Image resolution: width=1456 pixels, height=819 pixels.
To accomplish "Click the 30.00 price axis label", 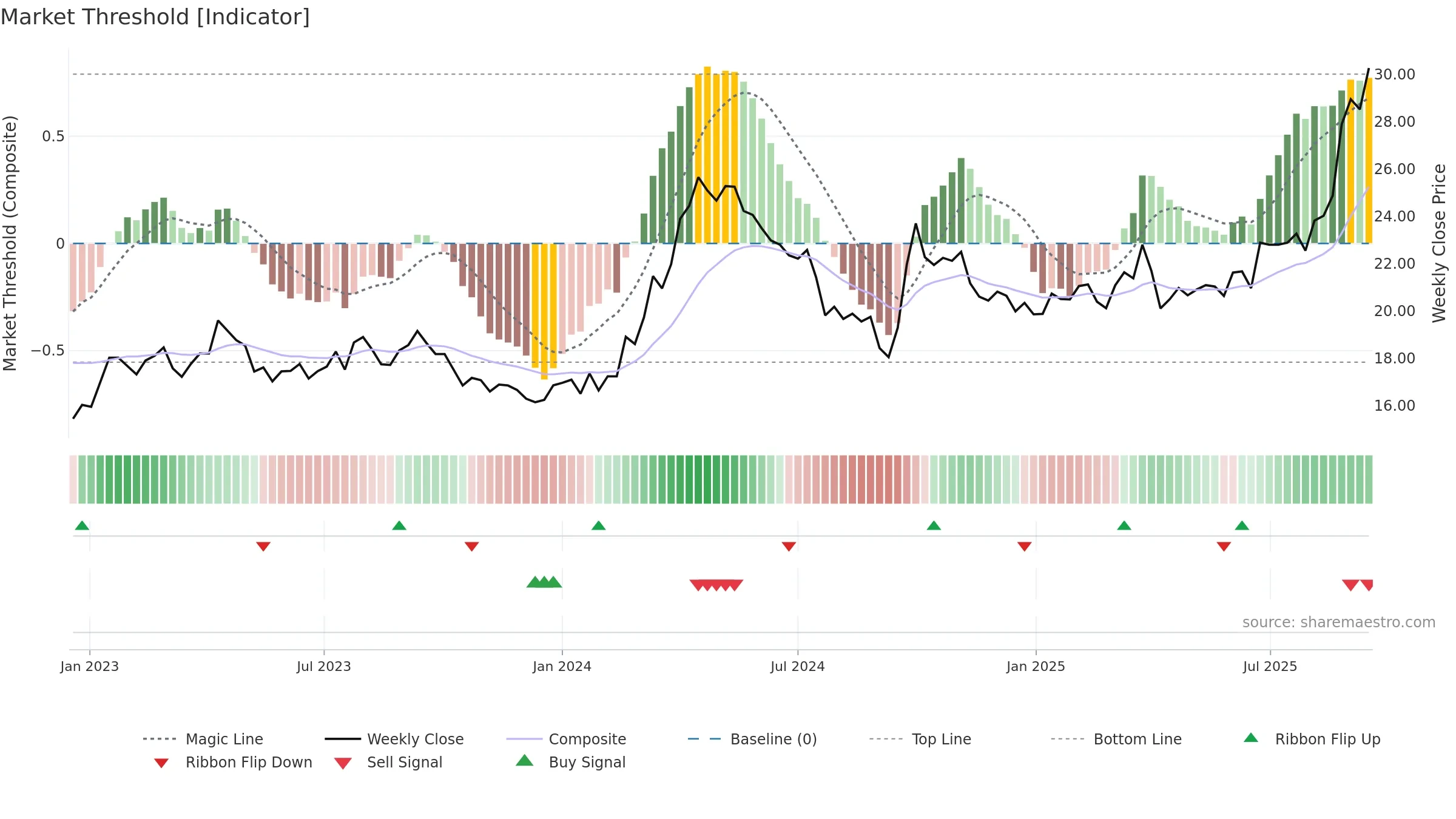I will pyautogui.click(x=1395, y=75).
